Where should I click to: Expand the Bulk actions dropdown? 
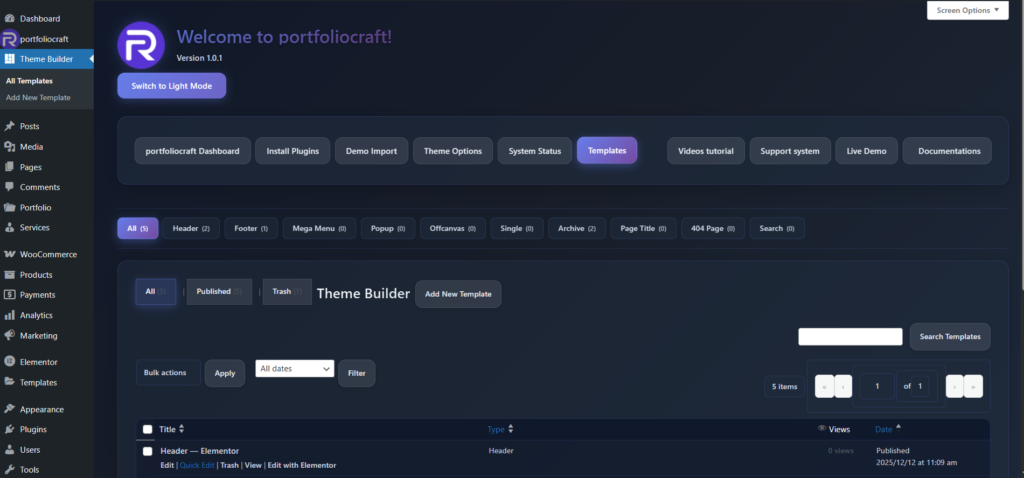click(167, 372)
